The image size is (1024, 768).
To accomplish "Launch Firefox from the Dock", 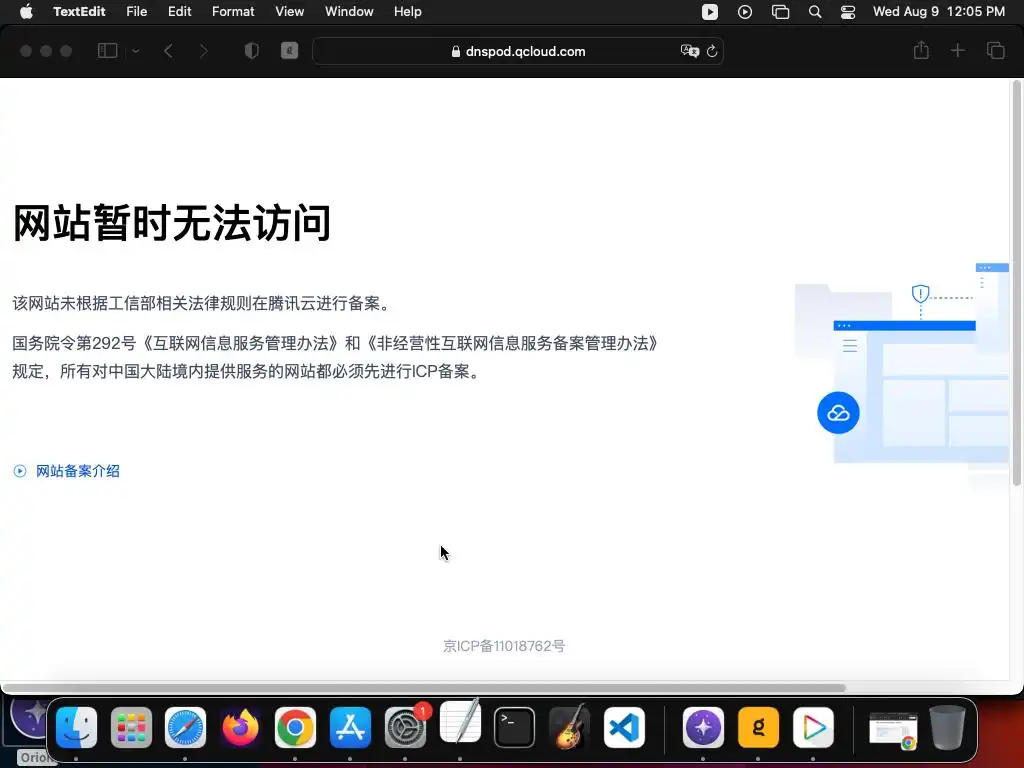I will pos(240,728).
